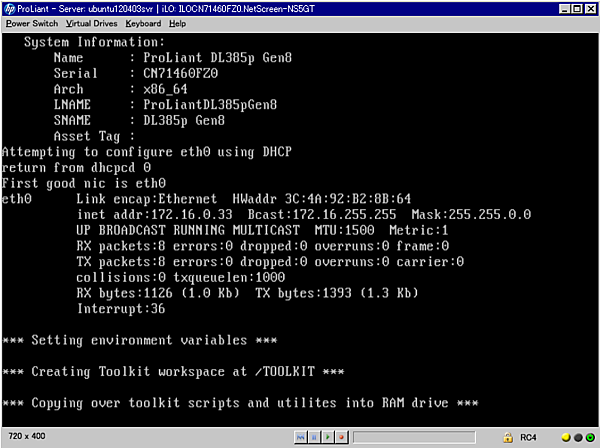Image resolution: width=600 pixels, height=448 pixels.
Task: Click the Copying over toolkit scripts line
Action: tap(240, 403)
